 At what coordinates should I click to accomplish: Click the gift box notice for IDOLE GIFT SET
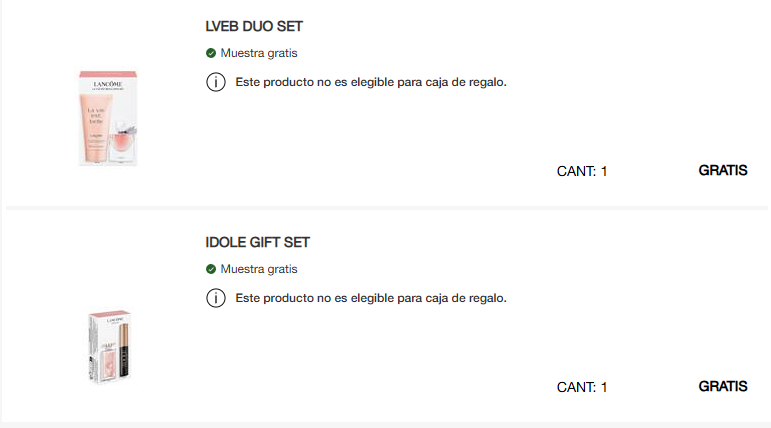point(371,298)
